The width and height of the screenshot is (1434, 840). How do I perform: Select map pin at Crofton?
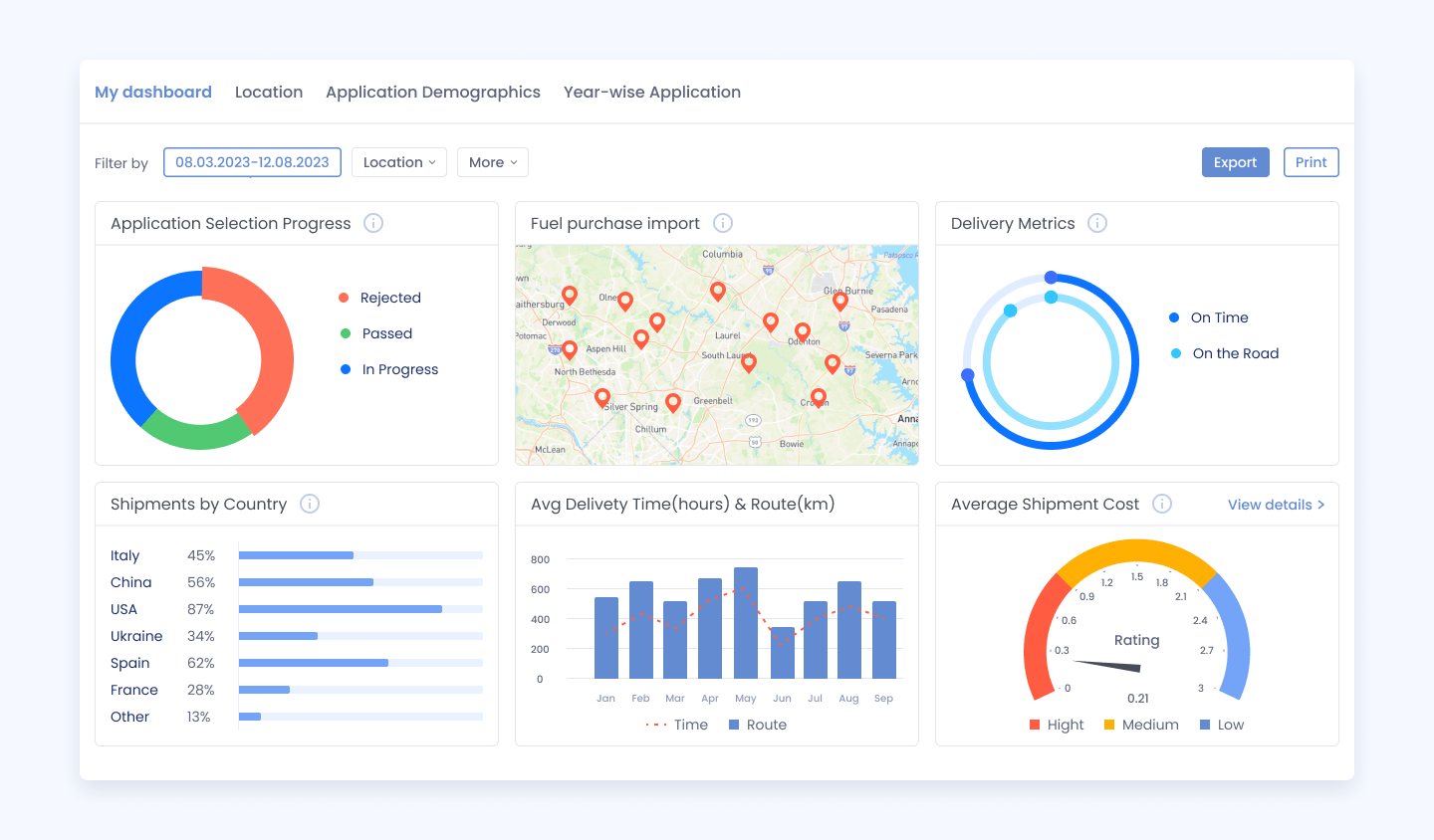point(819,397)
